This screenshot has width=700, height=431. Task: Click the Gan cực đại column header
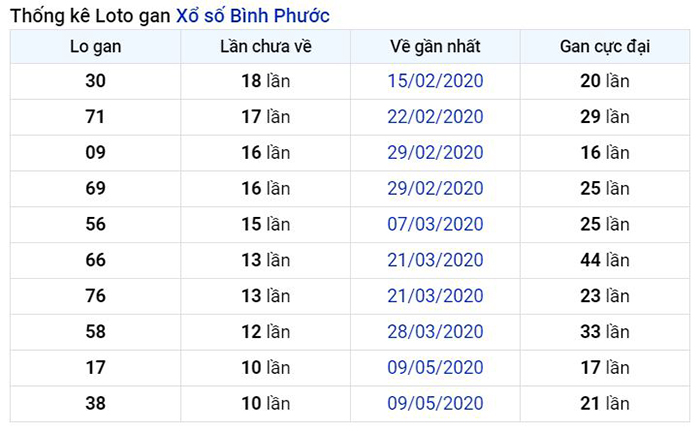(x=605, y=47)
